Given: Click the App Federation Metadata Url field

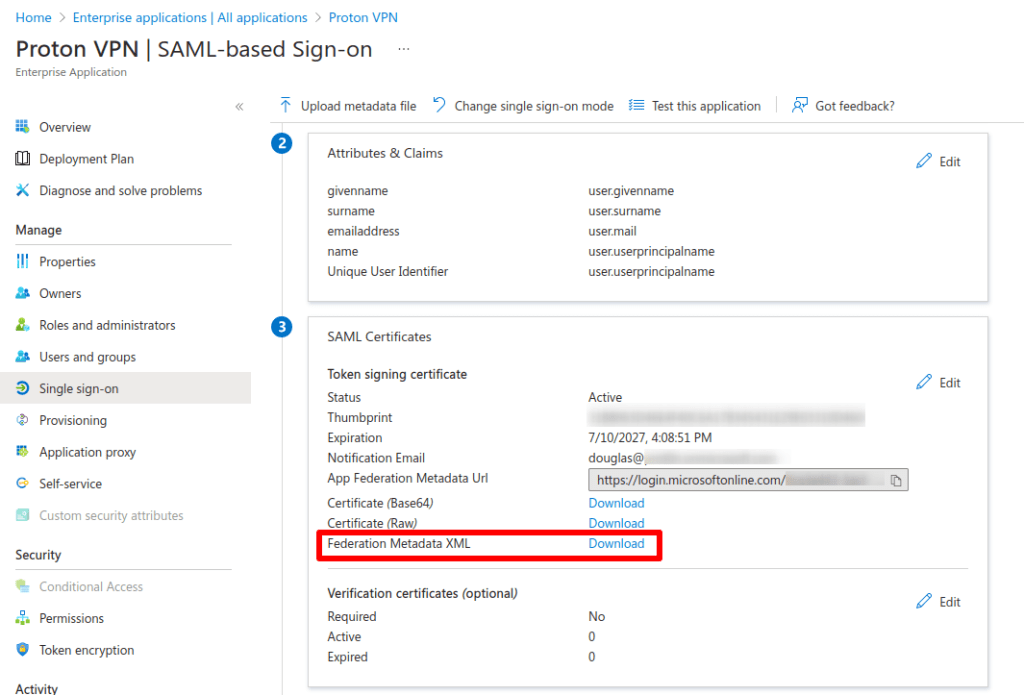Looking at the screenshot, I should pyautogui.click(x=748, y=480).
